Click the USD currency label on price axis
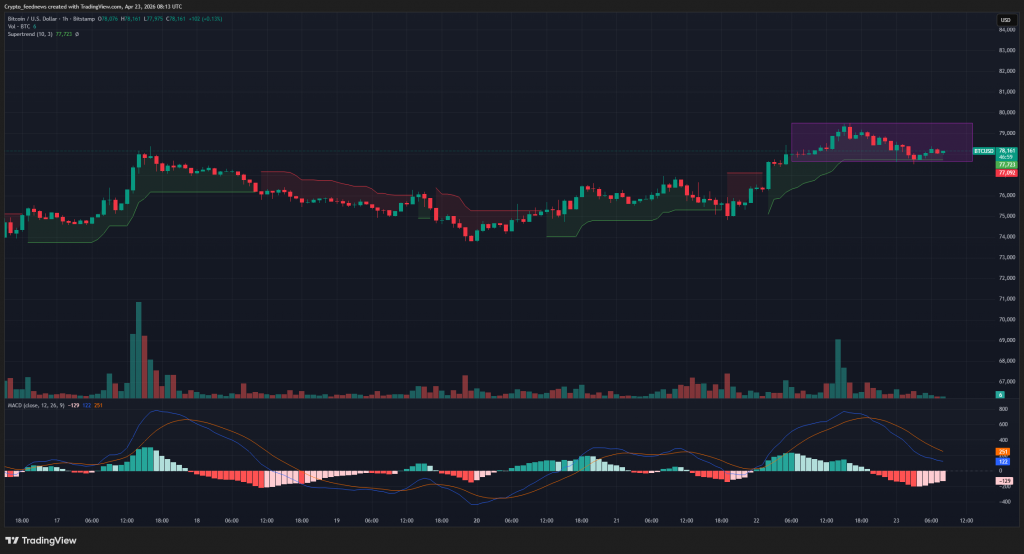 tap(1004, 20)
